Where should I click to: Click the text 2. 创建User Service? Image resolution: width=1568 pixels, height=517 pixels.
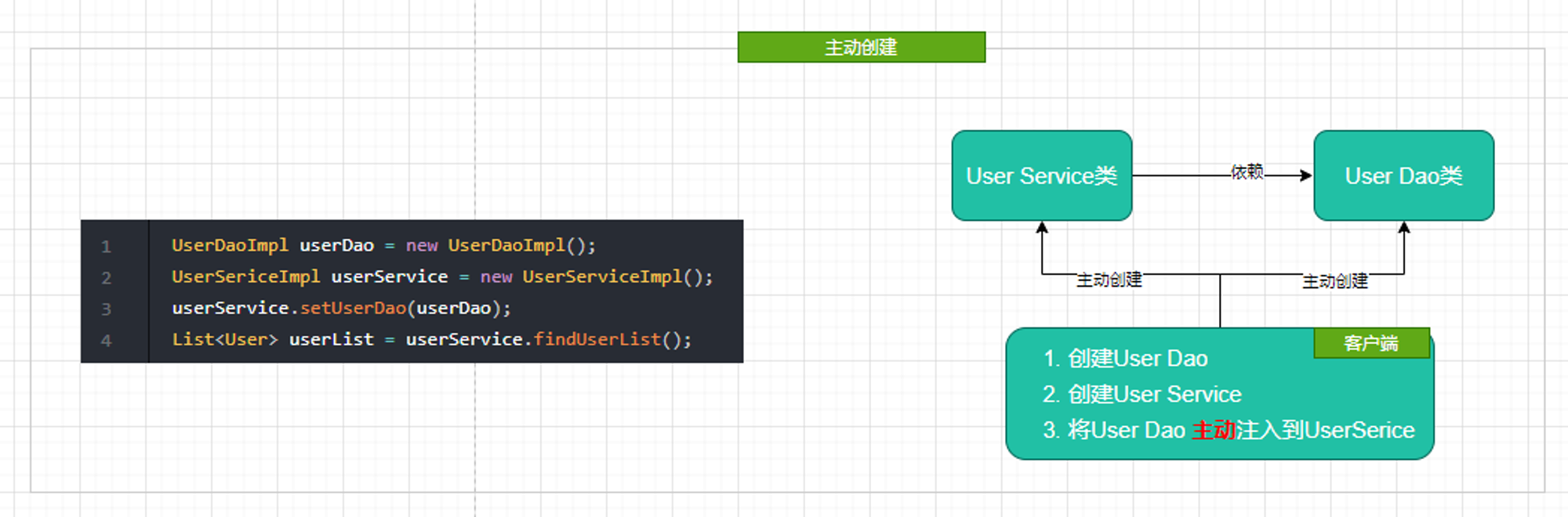[1142, 394]
